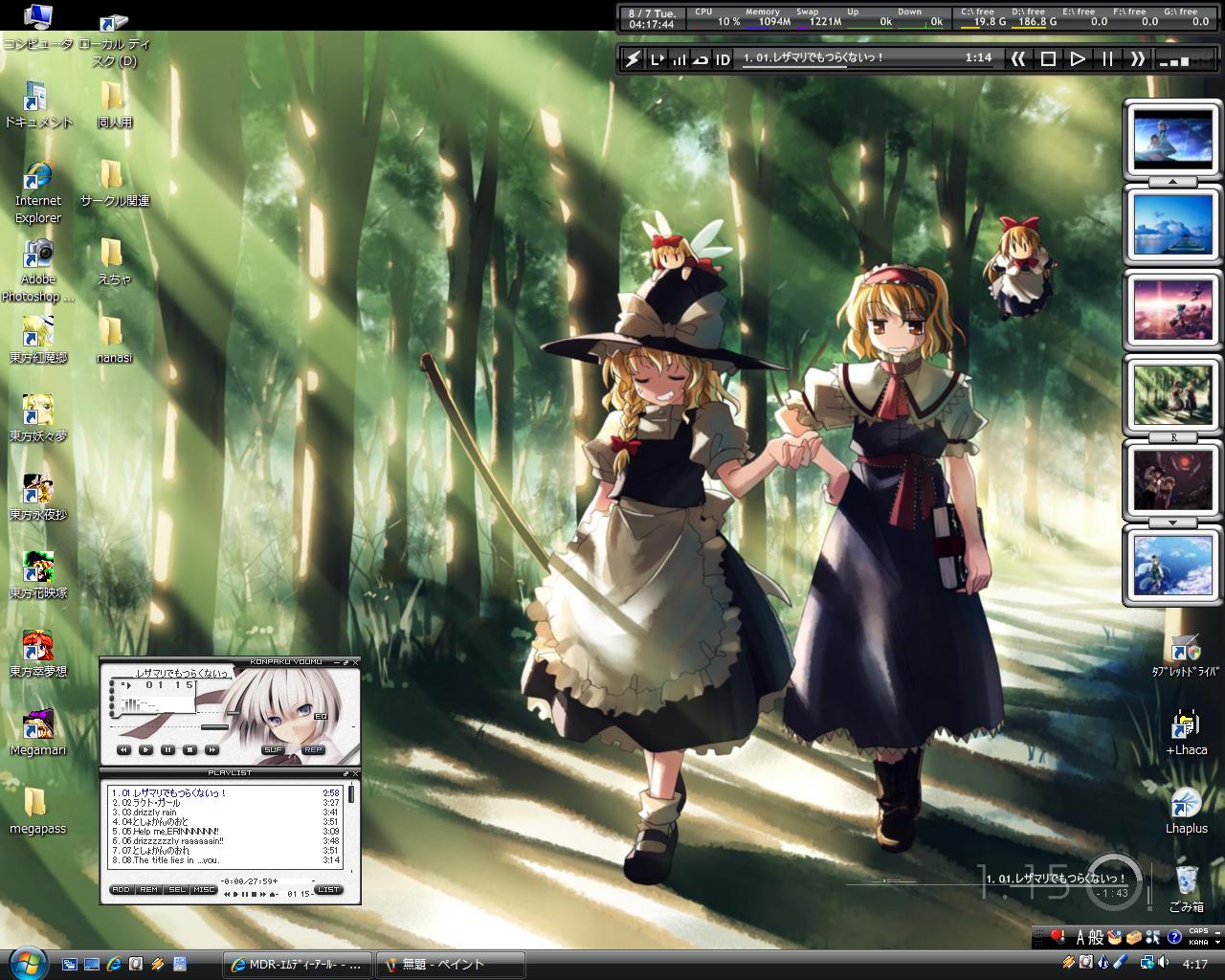Open the SEL menu in the playlist
1225x980 pixels.
click(x=177, y=890)
